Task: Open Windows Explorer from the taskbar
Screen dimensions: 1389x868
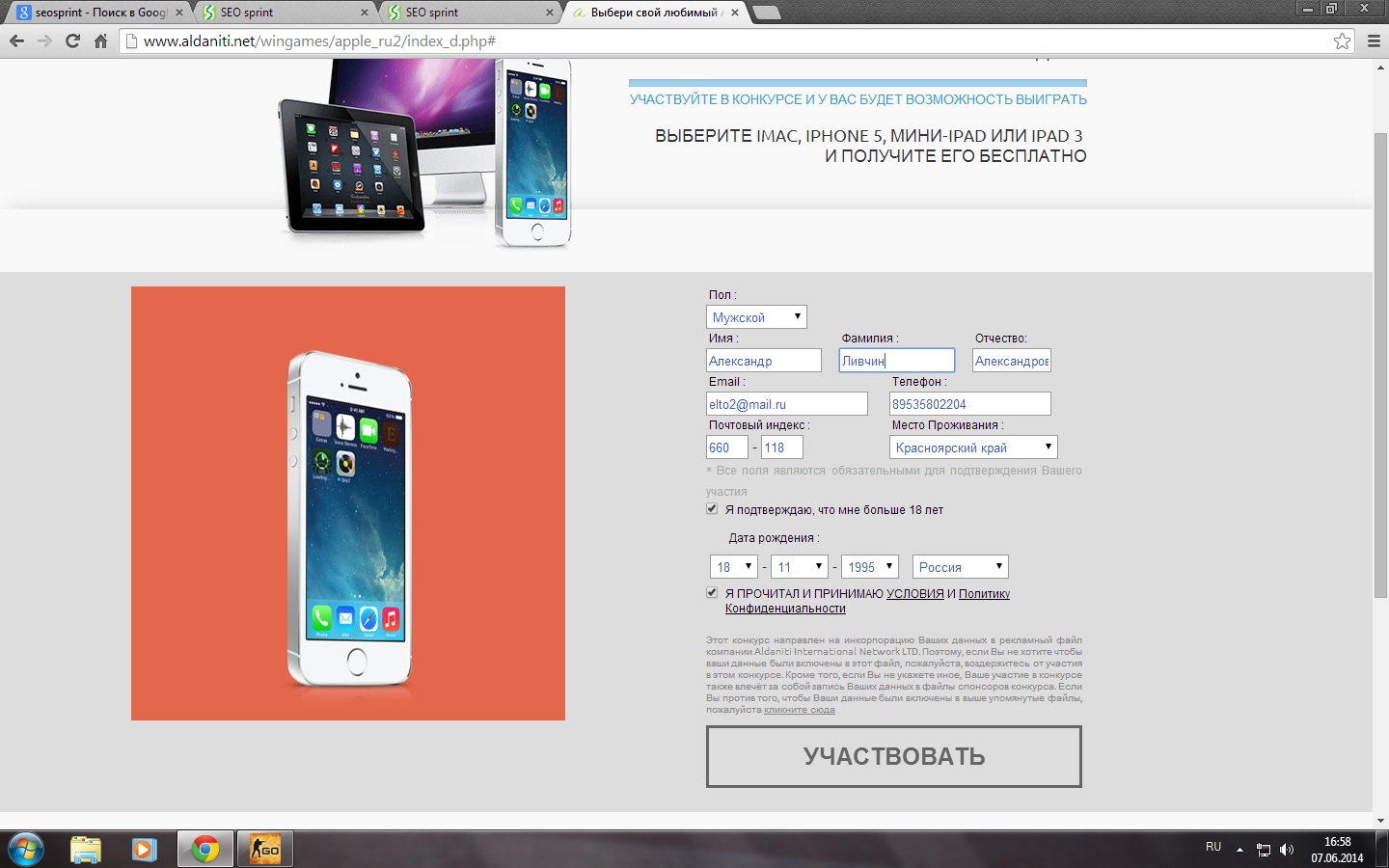Action: (x=86, y=849)
